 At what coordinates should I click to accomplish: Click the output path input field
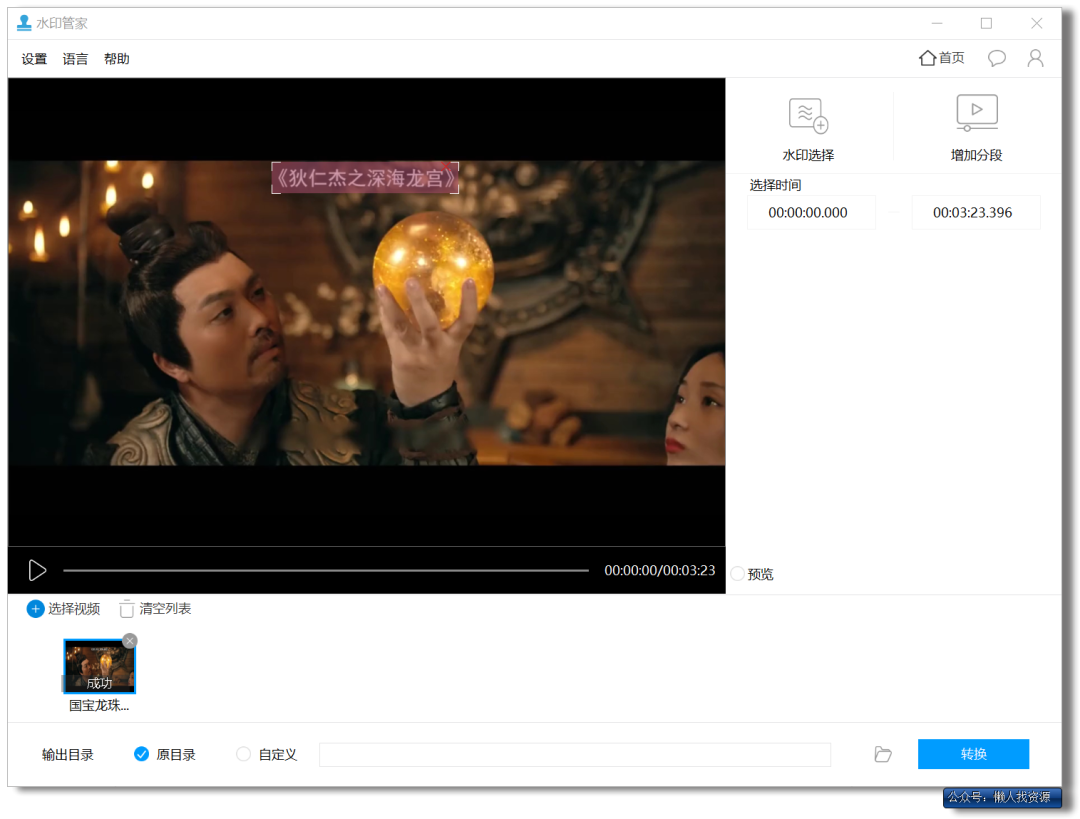coord(574,754)
